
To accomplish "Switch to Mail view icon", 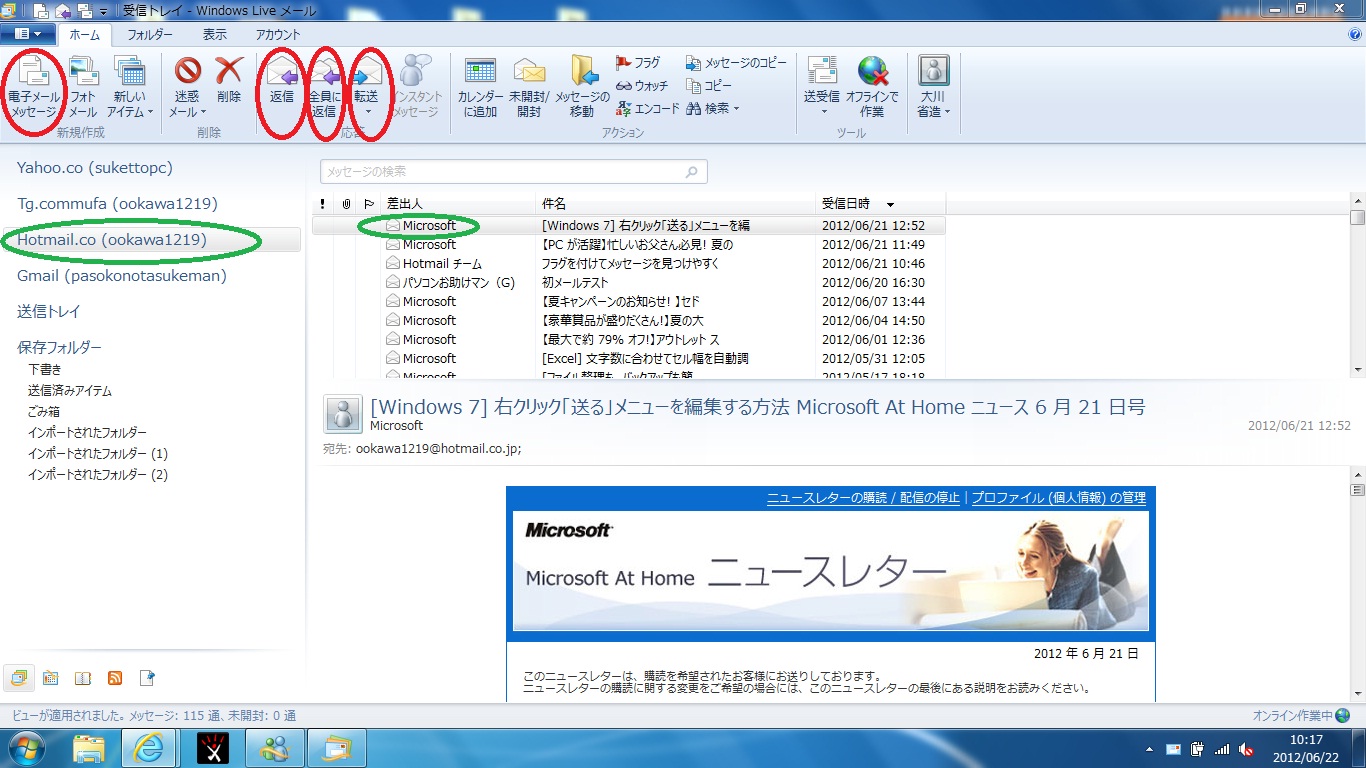I will coord(19,678).
